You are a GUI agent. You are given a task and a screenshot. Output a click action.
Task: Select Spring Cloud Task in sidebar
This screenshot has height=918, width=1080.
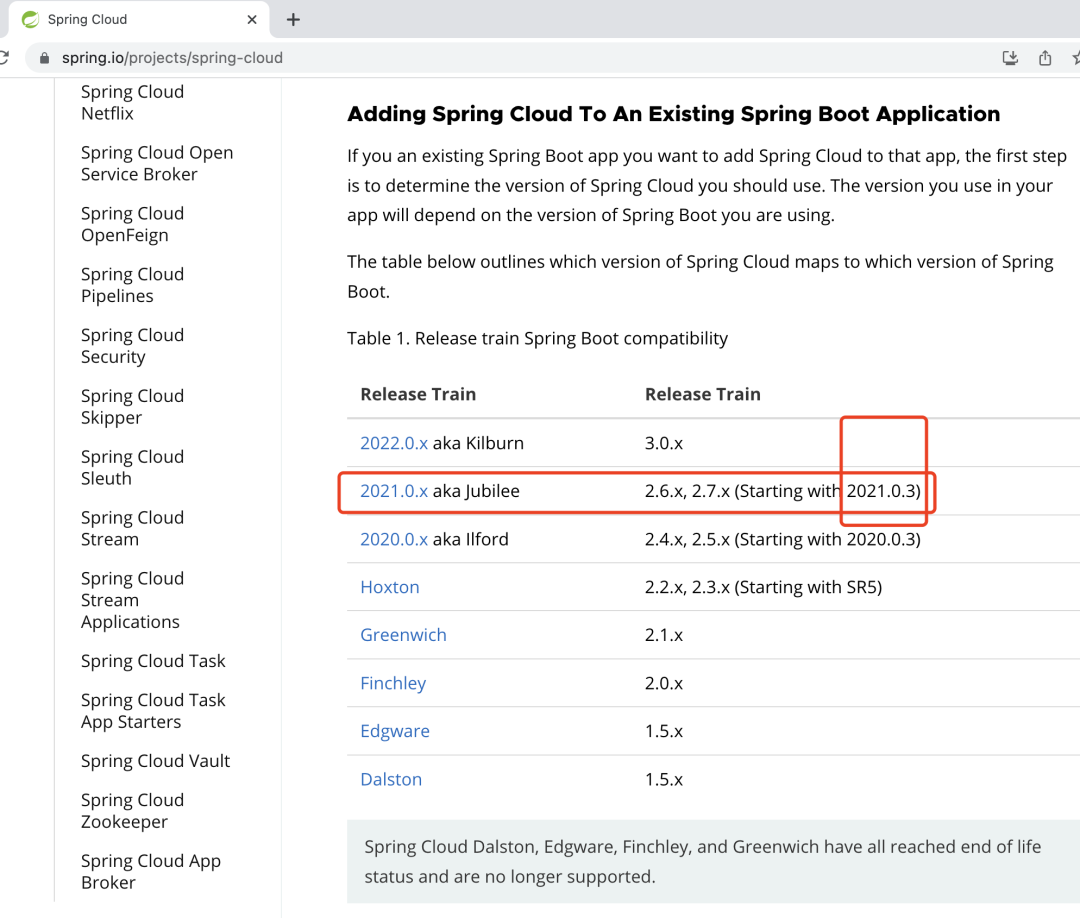tap(153, 661)
